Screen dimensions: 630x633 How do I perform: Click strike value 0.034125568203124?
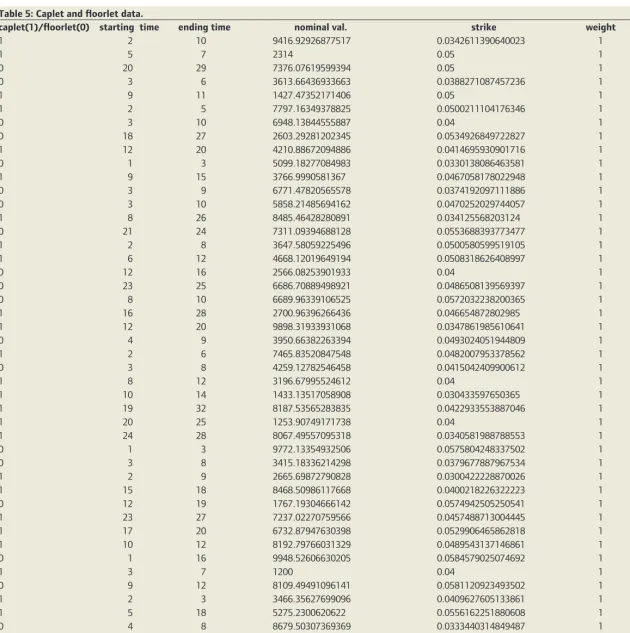478,218
